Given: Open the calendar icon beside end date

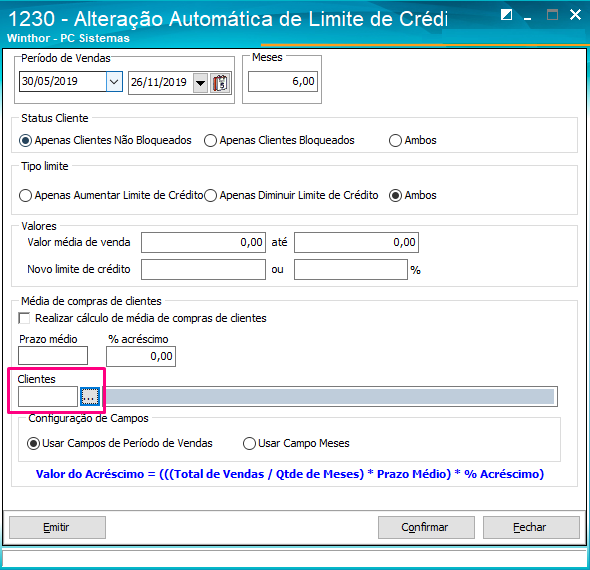Looking at the screenshot, I should (x=220, y=83).
